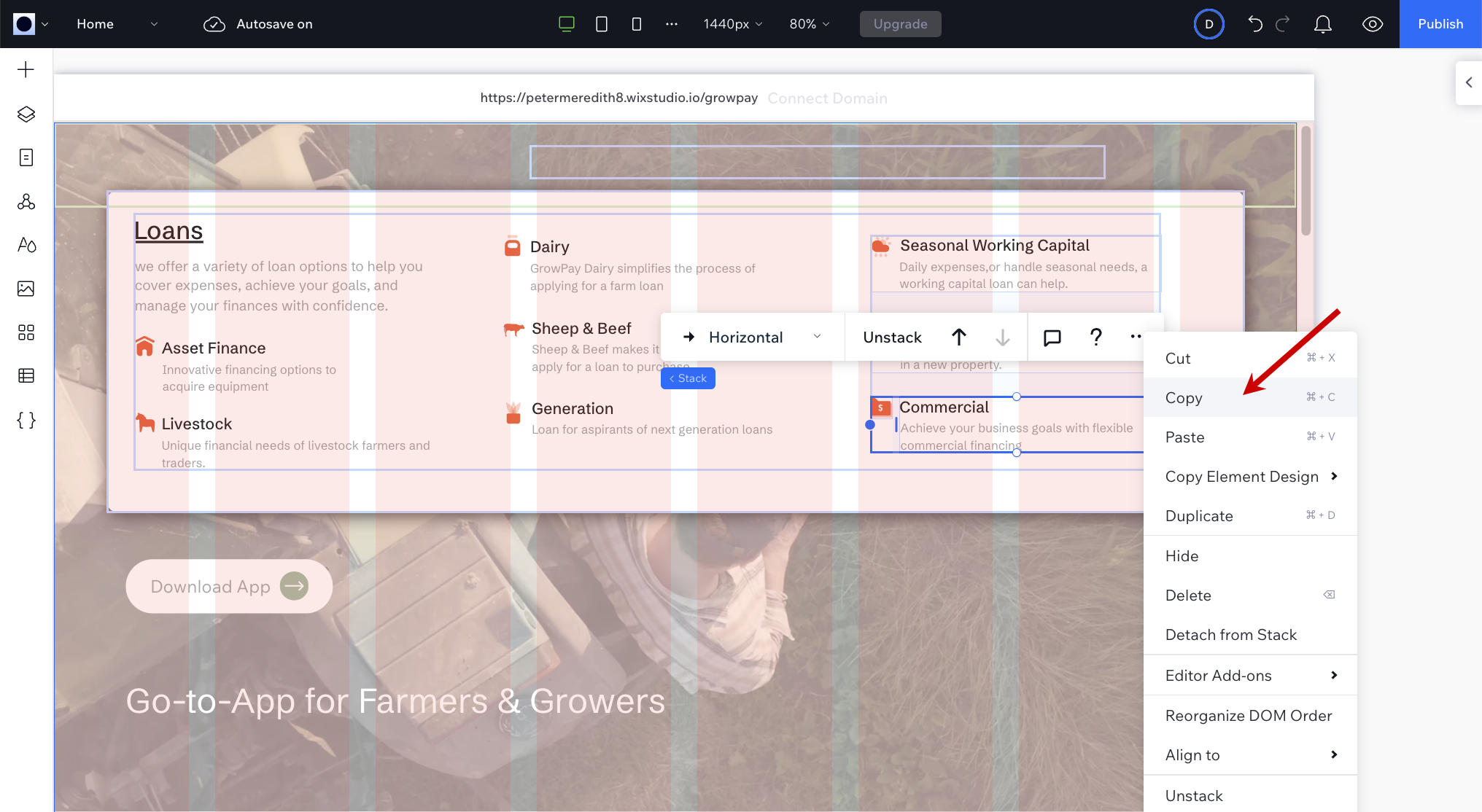Select Copy from the context menu
The image size is (1482, 812).
(1184, 398)
